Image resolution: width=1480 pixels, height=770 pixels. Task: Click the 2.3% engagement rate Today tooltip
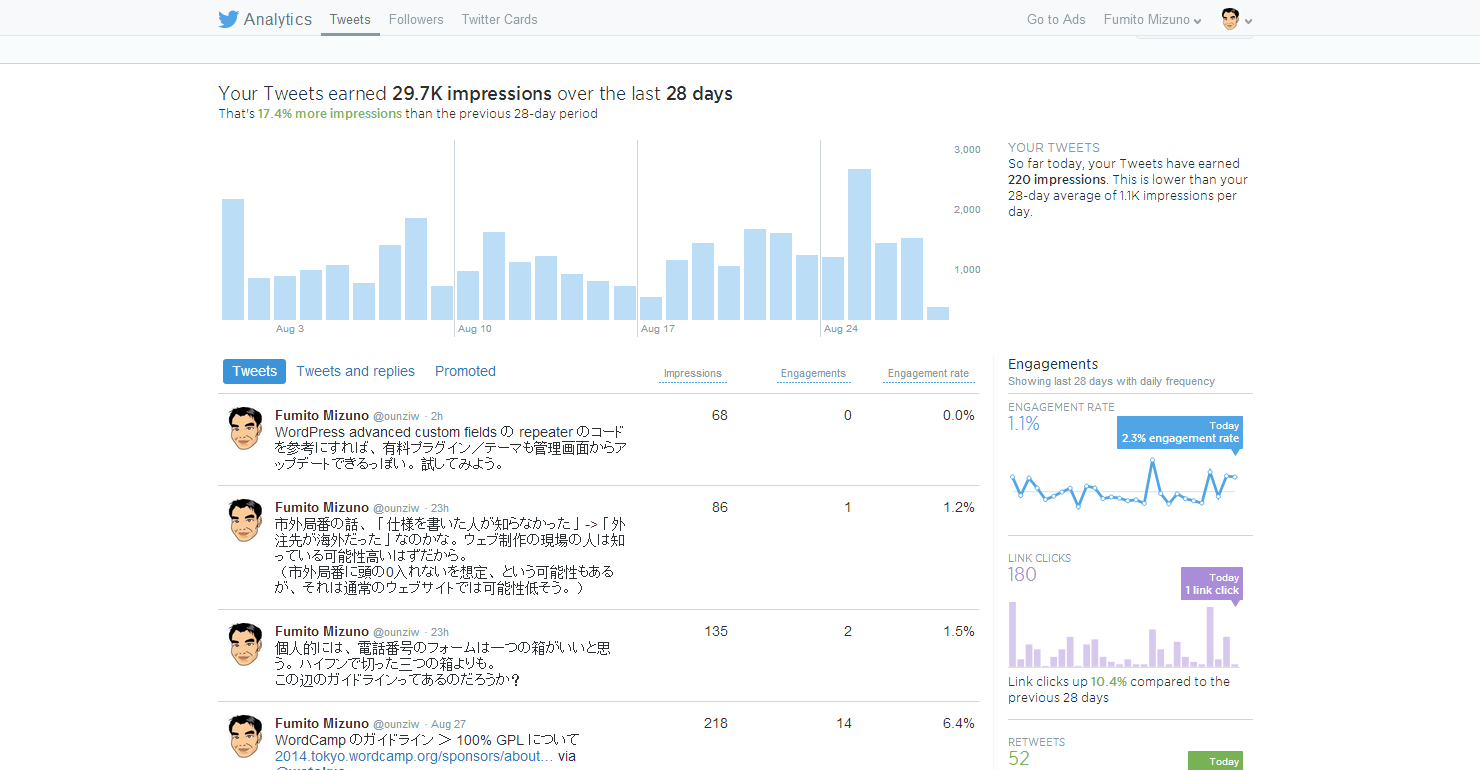[1180, 432]
